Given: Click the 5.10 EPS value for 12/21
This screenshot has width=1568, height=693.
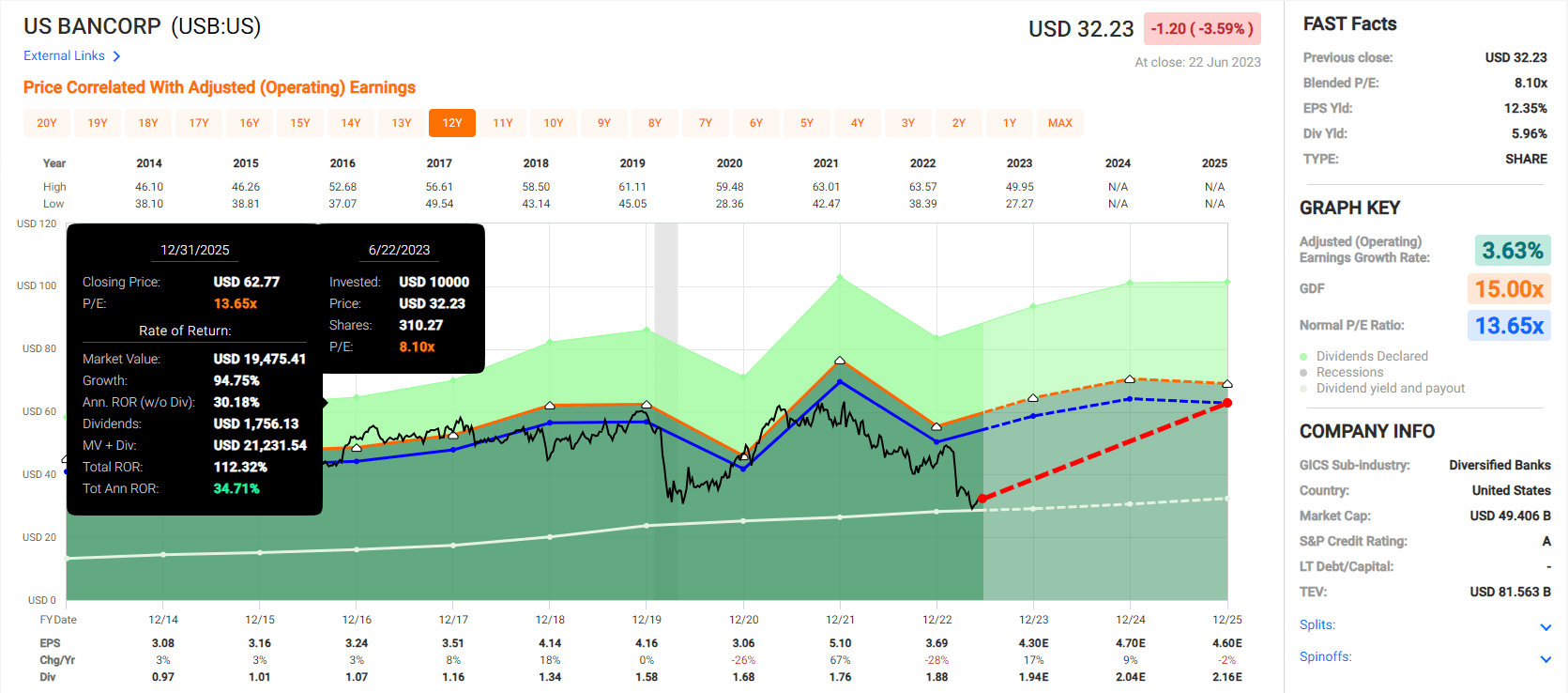Looking at the screenshot, I should click(x=840, y=643).
